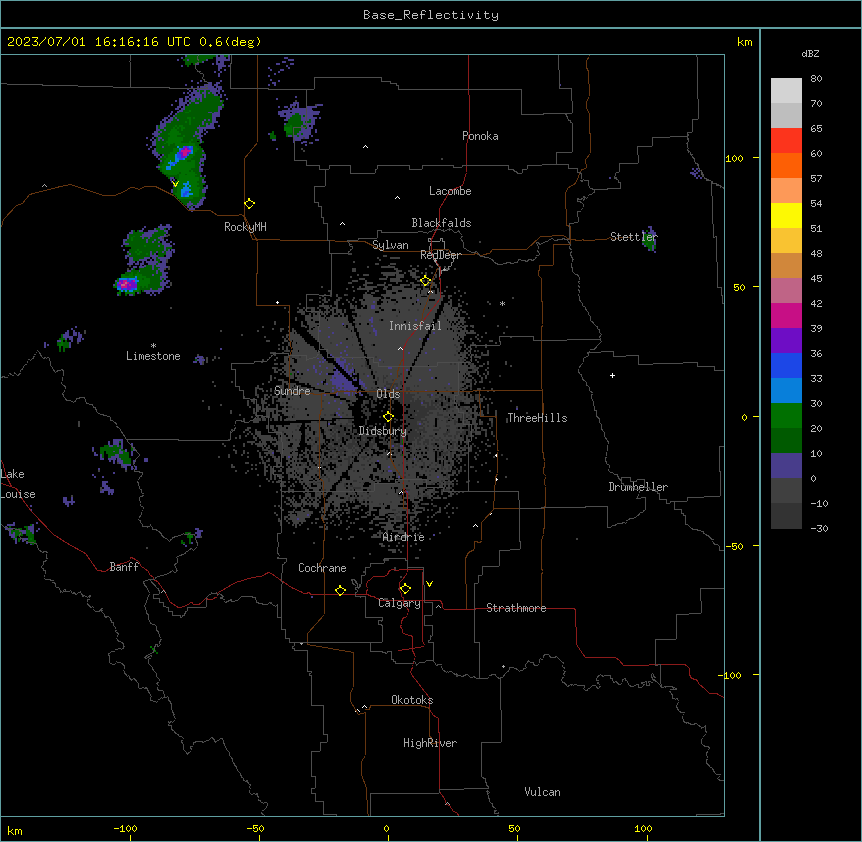This screenshot has width=862, height=842.
Task: Click the Banff label
Action: (124, 567)
